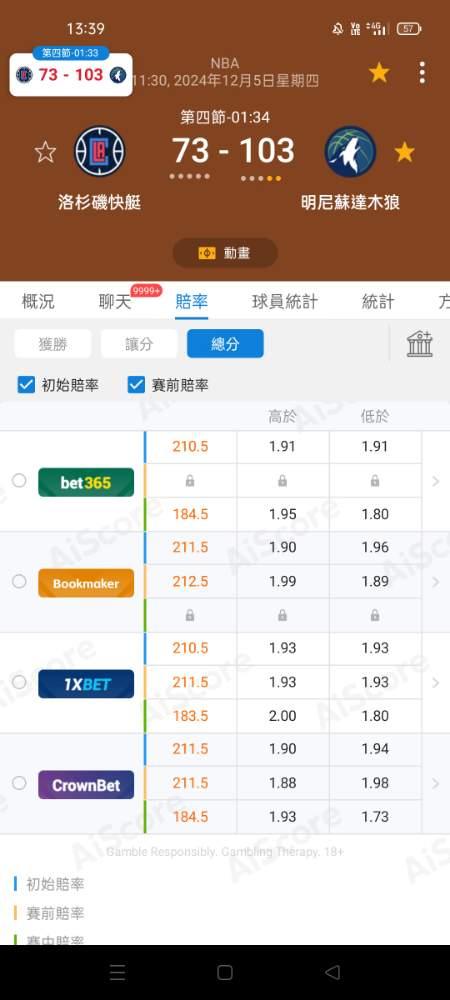This screenshot has width=450, height=1000.
Task: Tap the Android home button
Action: coord(224,973)
